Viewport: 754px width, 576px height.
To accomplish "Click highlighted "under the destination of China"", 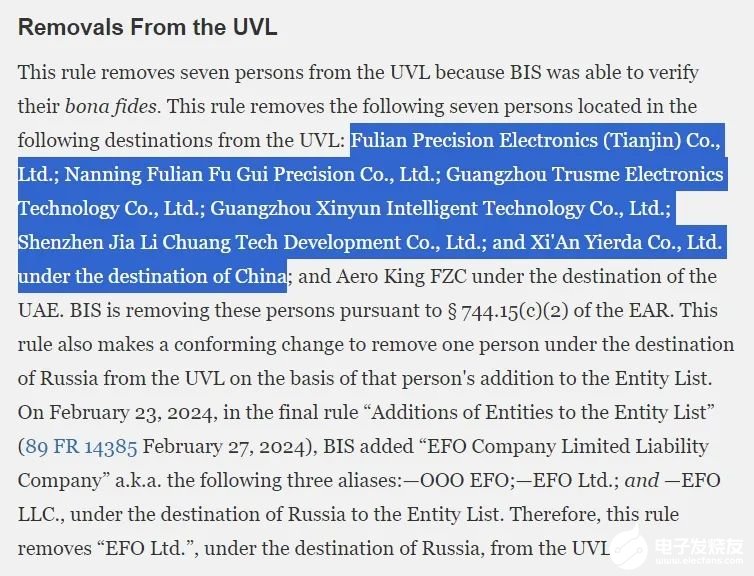I will click(x=152, y=276).
